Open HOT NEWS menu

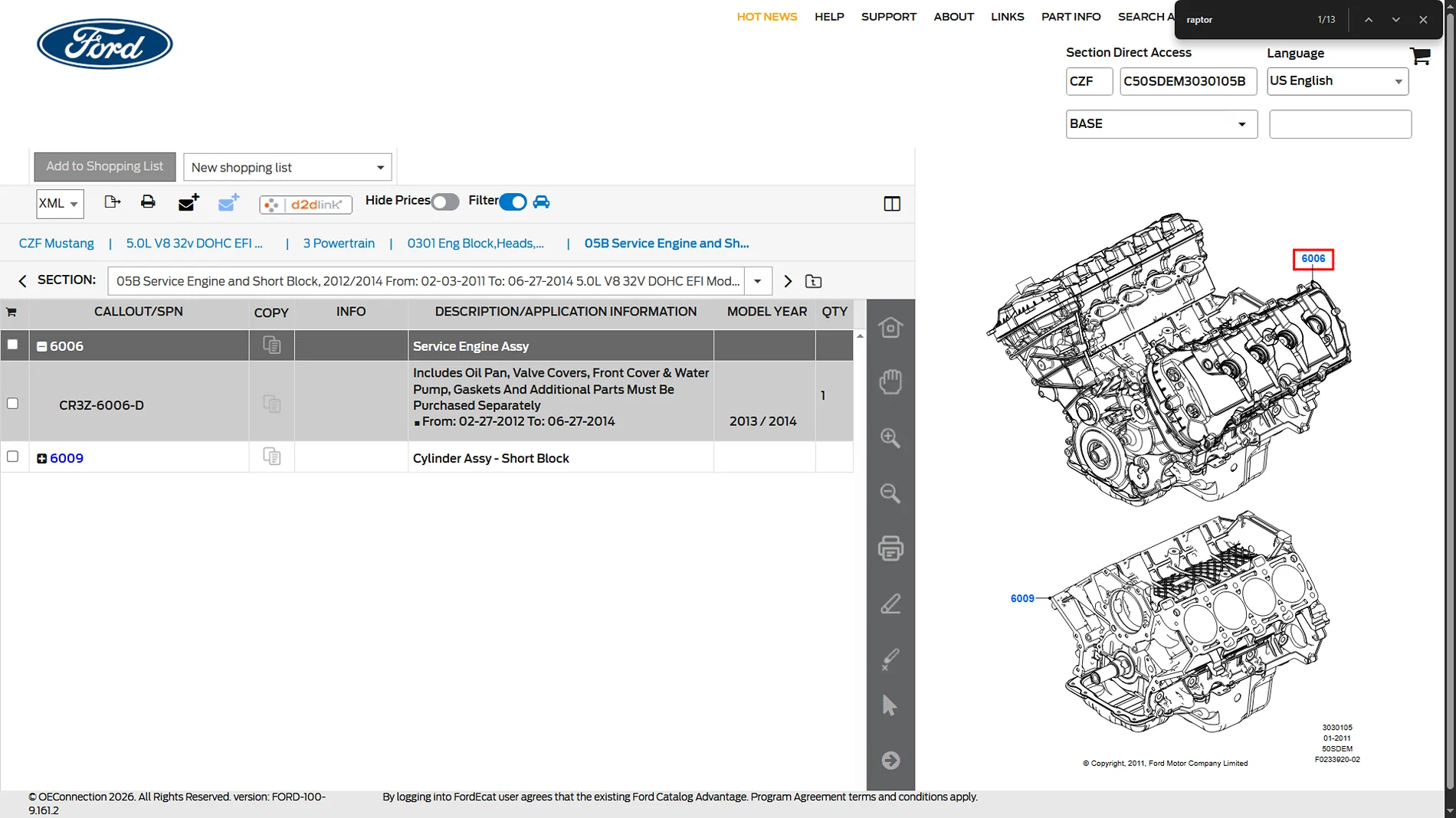(767, 17)
